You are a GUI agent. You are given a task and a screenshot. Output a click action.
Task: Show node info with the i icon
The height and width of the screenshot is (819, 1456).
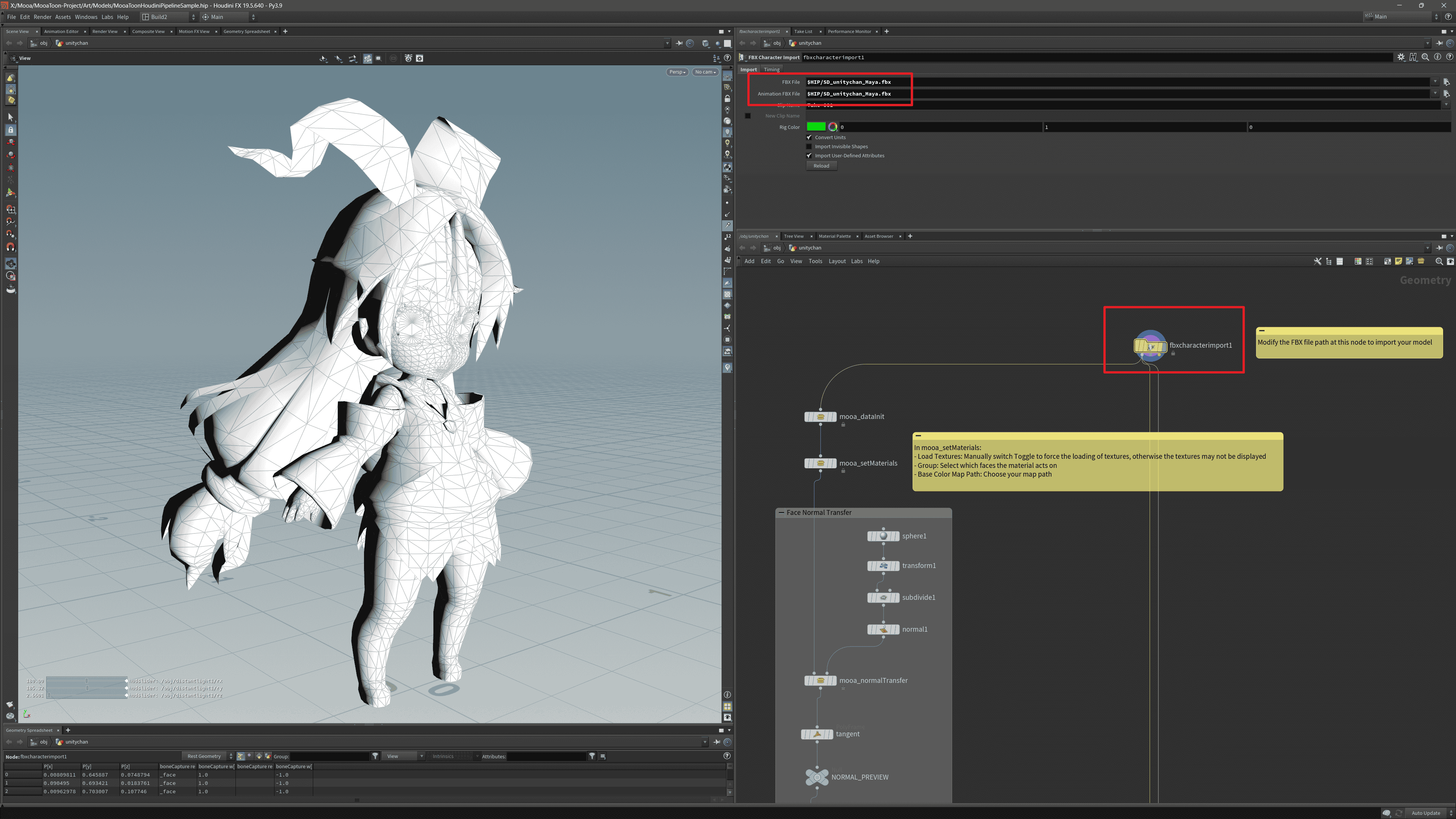click(1437, 57)
